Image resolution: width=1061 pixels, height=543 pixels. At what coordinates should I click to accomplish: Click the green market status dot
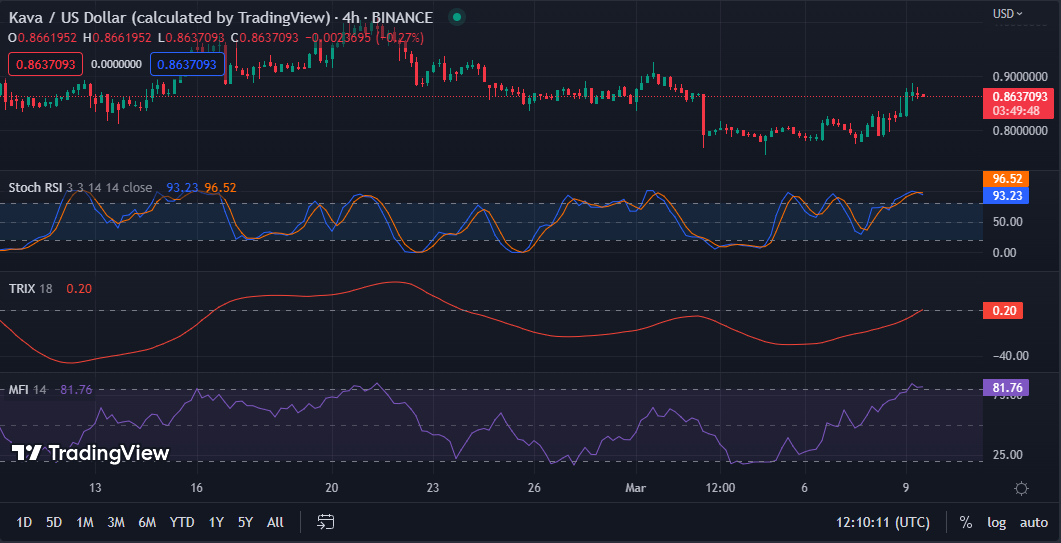coord(457,17)
